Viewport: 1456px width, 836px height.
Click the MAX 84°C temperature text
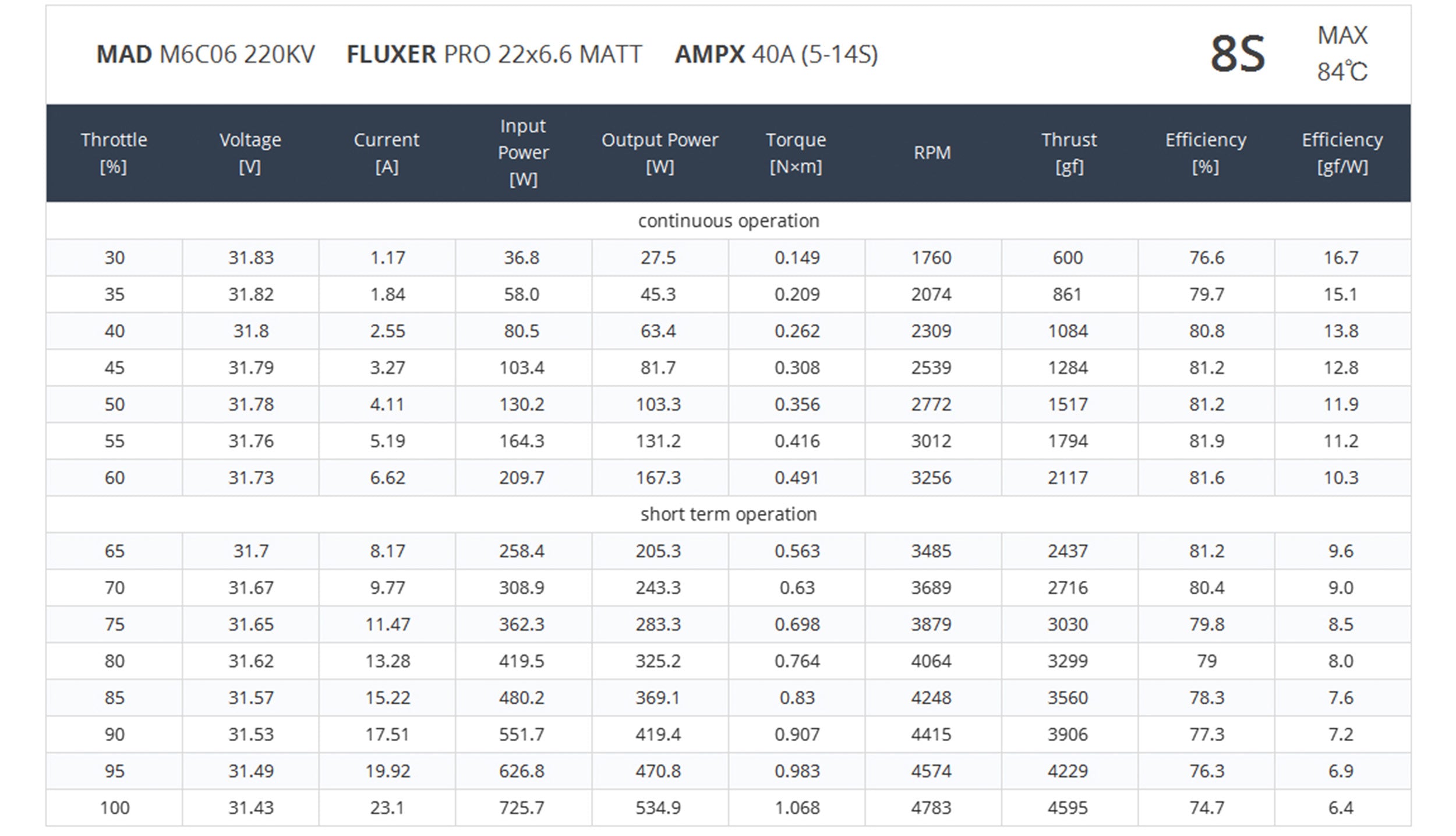click(1342, 54)
